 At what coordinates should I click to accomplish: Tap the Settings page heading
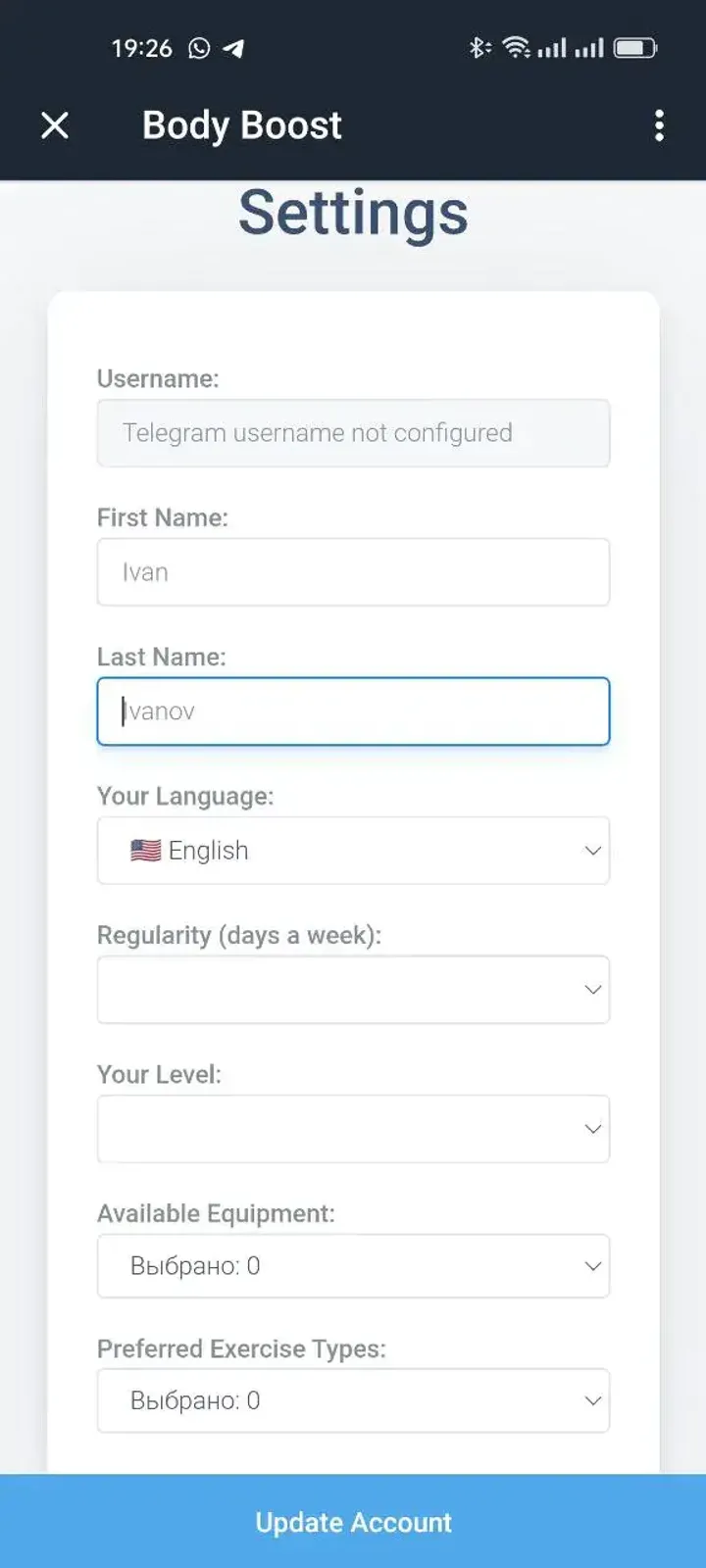pos(353,213)
